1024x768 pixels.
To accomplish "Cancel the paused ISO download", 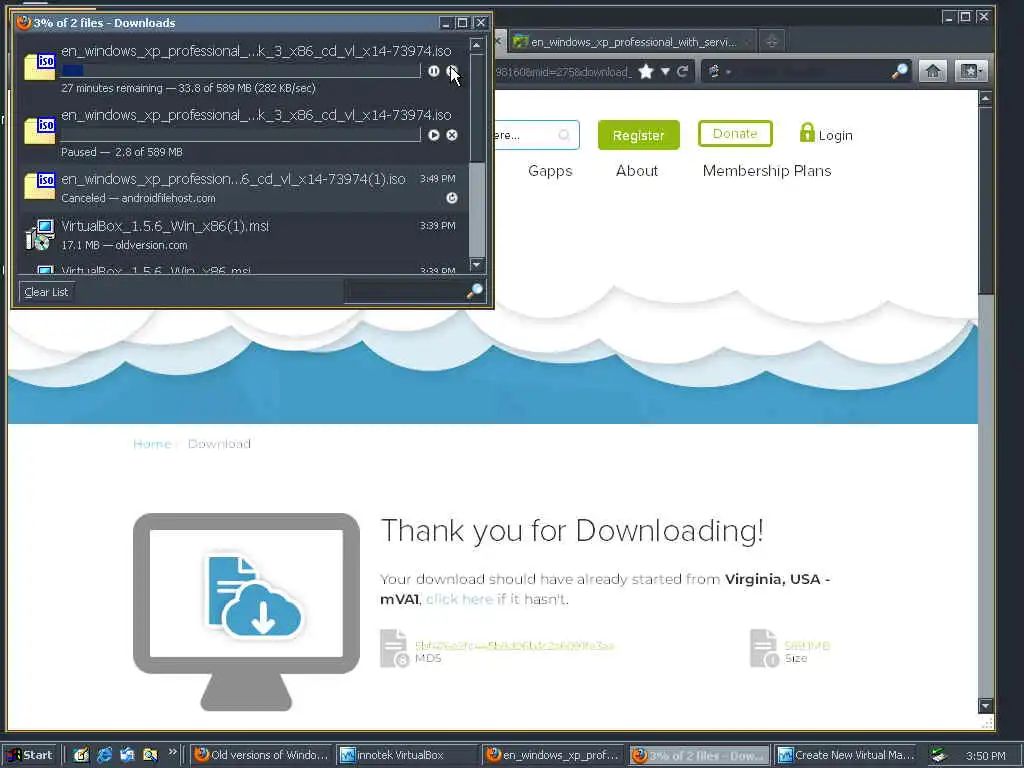I will pyautogui.click(x=452, y=135).
